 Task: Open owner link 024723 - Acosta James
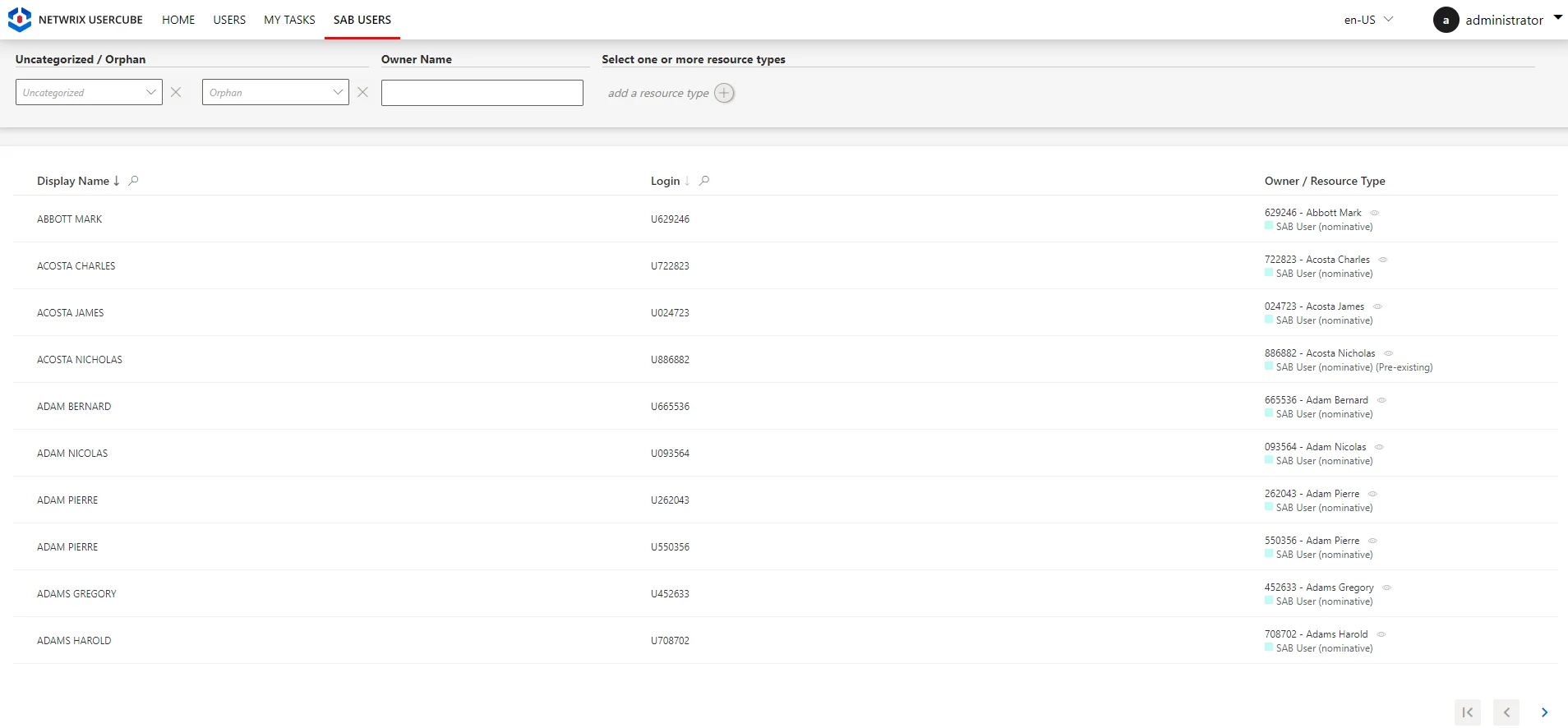pos(1314,306)
